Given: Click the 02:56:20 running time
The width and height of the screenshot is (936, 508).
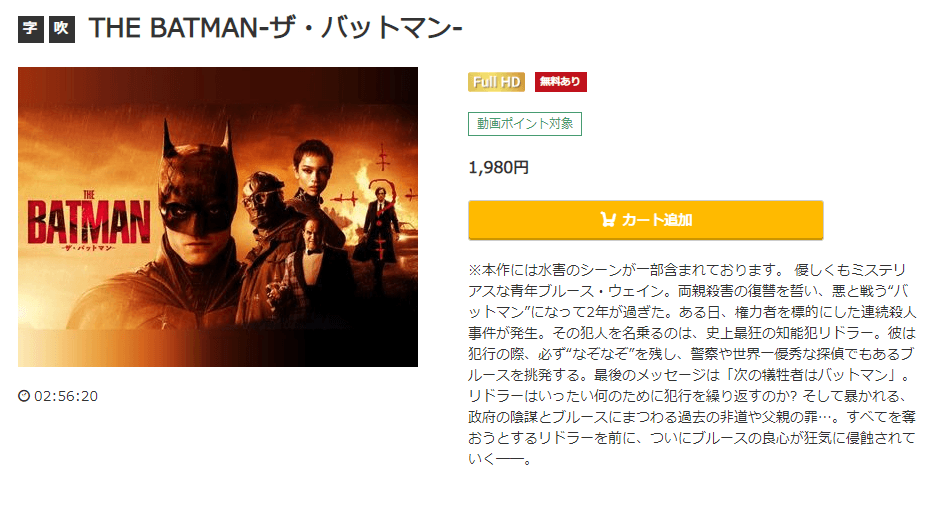Looking at the screenshot, I should pos(66,396).
